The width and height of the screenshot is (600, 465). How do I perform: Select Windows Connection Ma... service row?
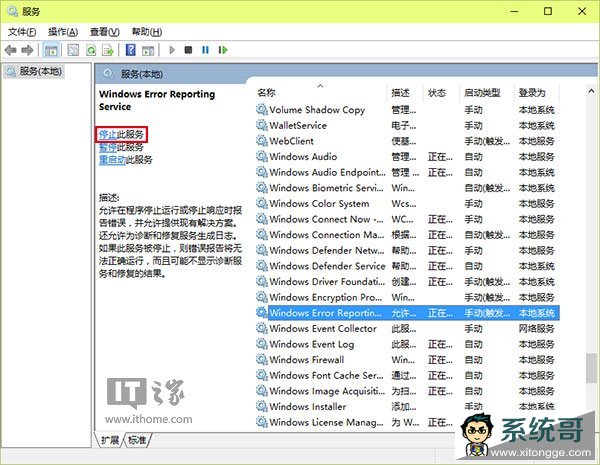click(x=406, y=235)
